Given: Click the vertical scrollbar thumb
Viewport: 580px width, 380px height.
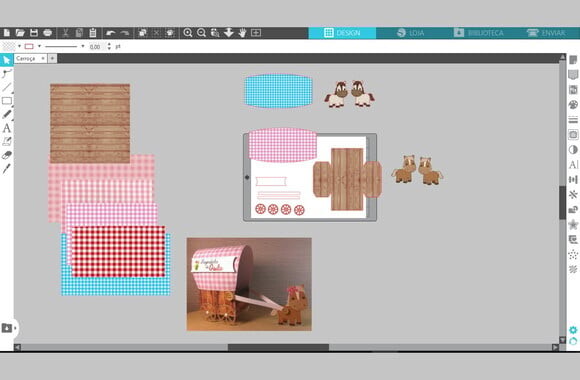Looking at the screenshot, I should [562, 202].
